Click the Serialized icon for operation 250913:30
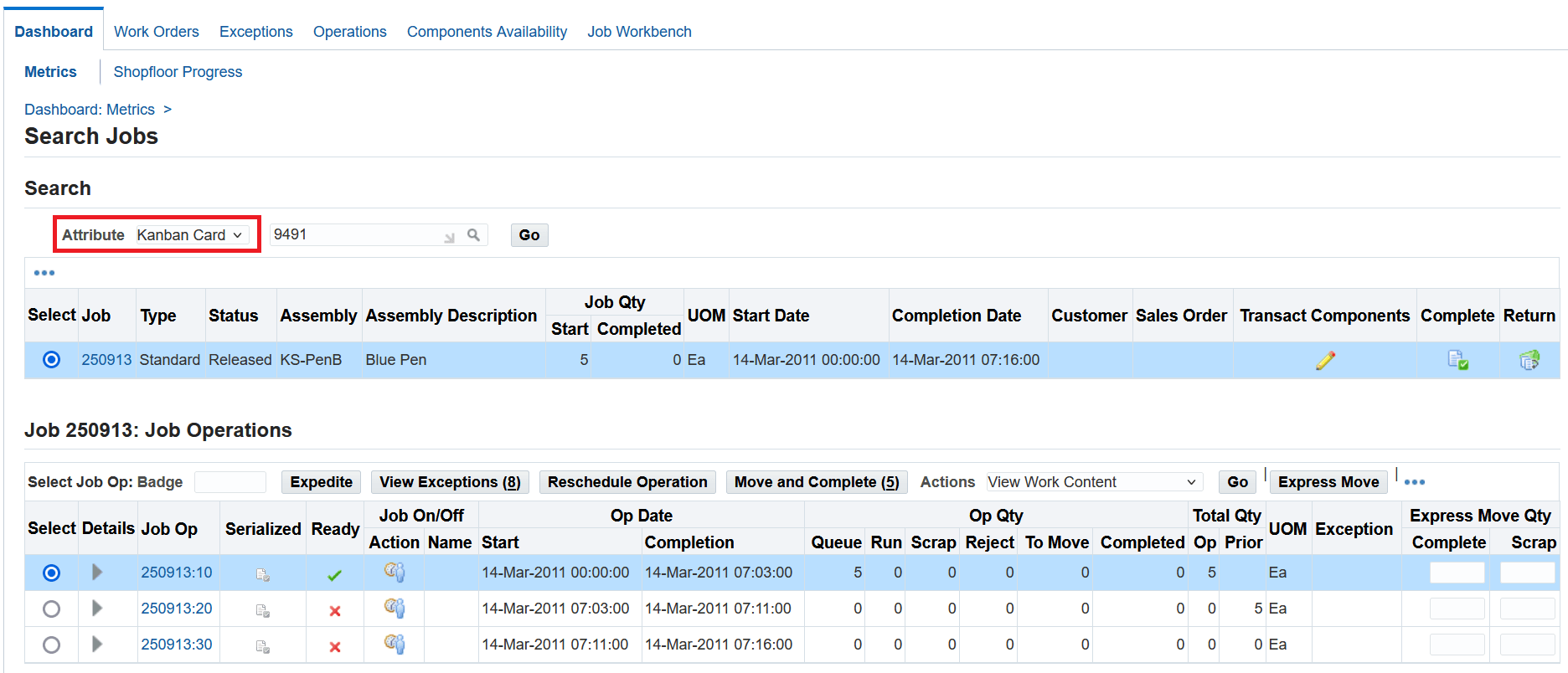Screen dimensions: 1568x673 tap(263, 646)
